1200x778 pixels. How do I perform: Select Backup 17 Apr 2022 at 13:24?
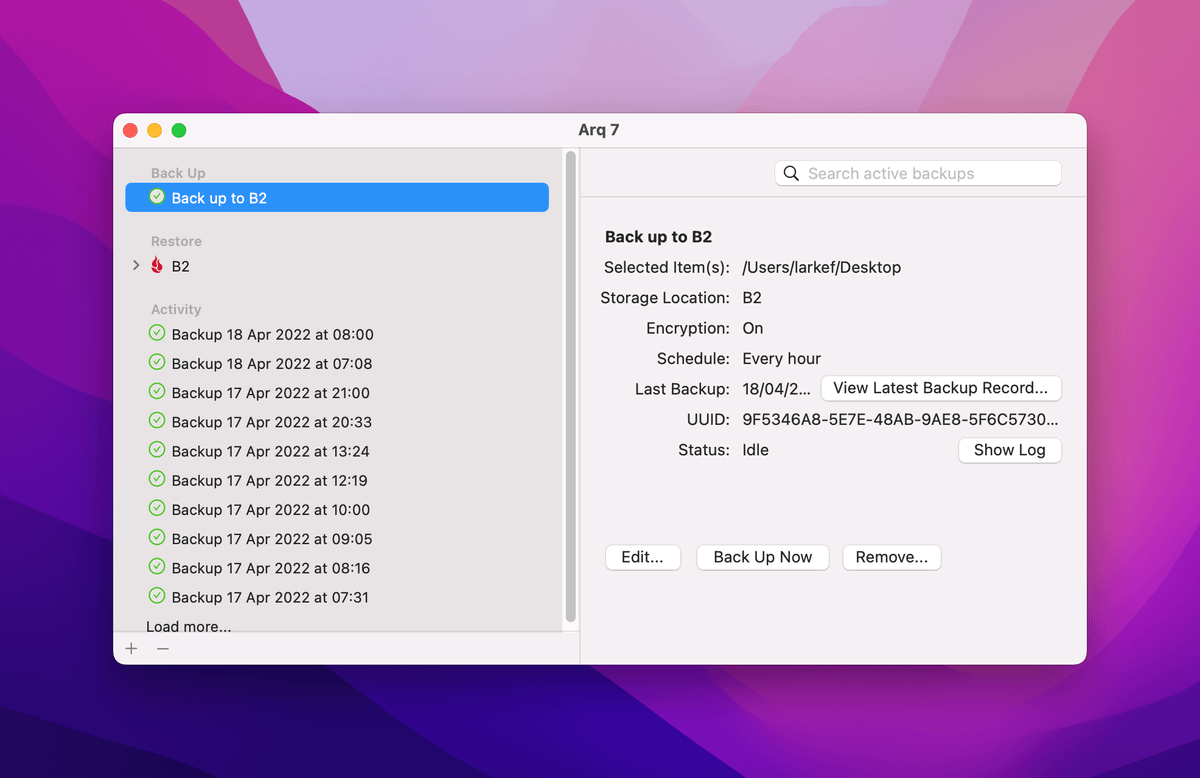click(x=270, y=451)
